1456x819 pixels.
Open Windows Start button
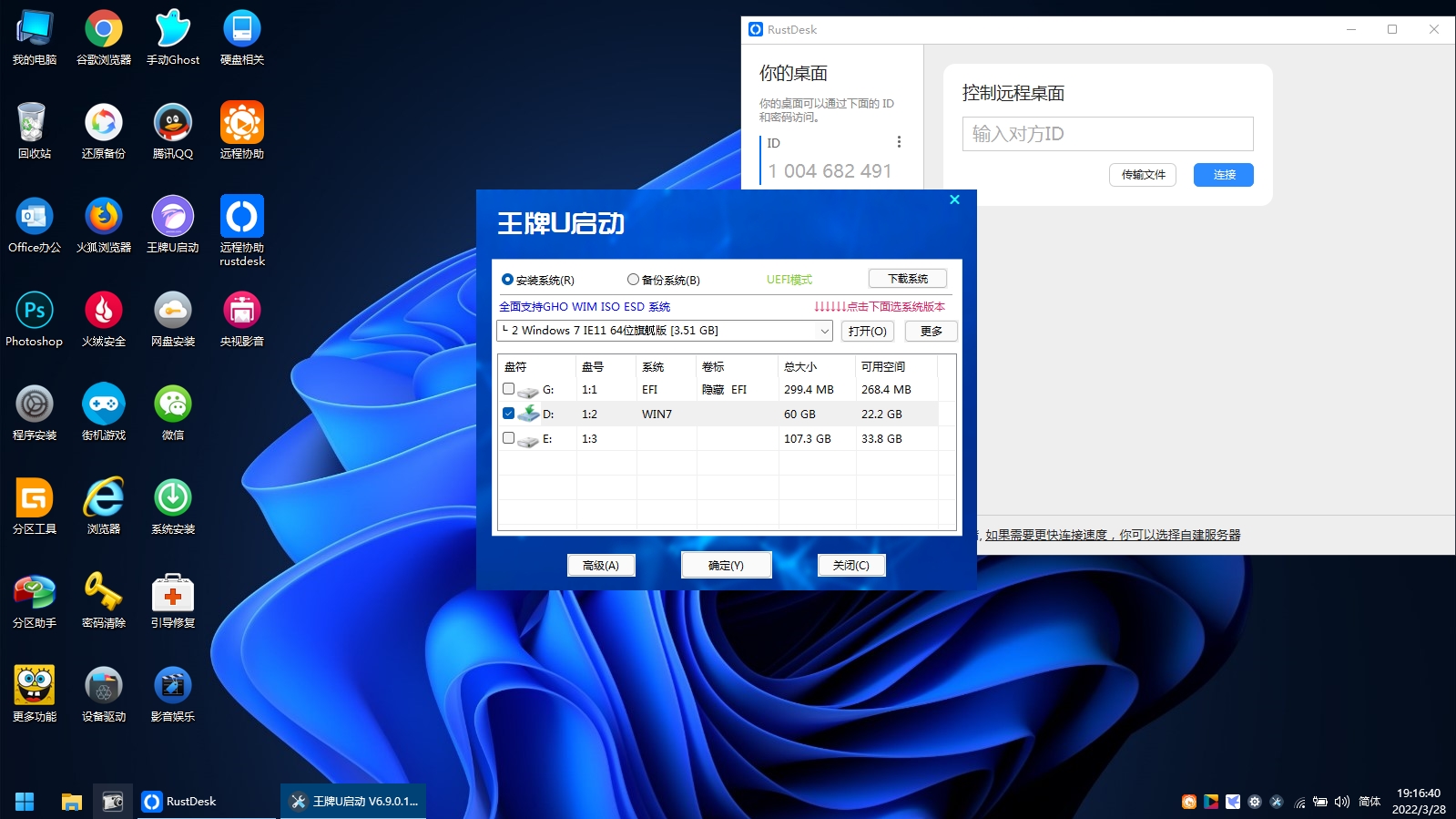[x=25, y=802]
